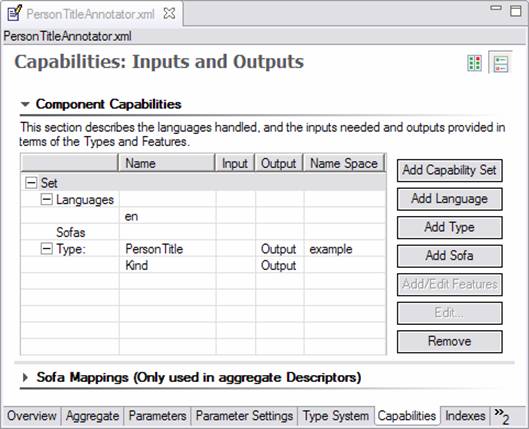Click the Sofa Mappings section title
Image resolution: width=529 pixels, height=429 pixels.
199,377
